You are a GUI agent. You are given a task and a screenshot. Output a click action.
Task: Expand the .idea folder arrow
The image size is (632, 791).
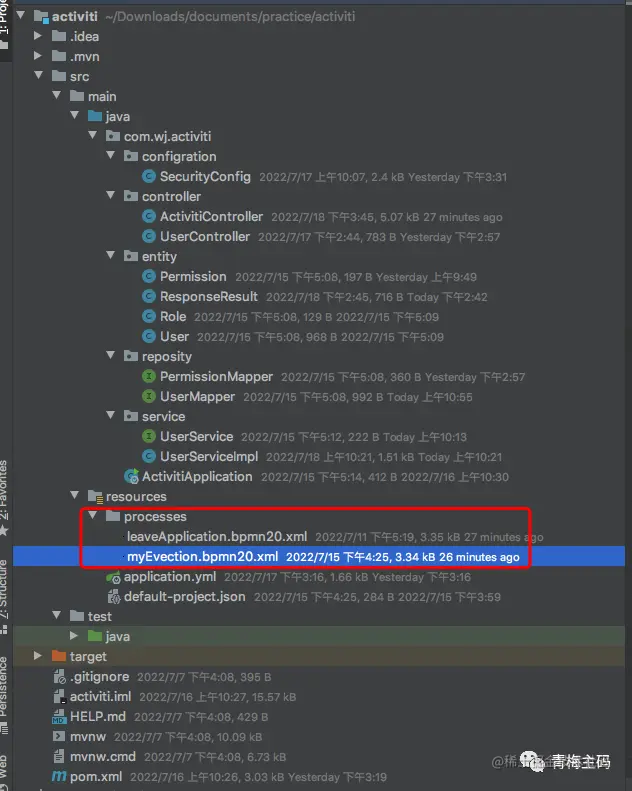38,35
